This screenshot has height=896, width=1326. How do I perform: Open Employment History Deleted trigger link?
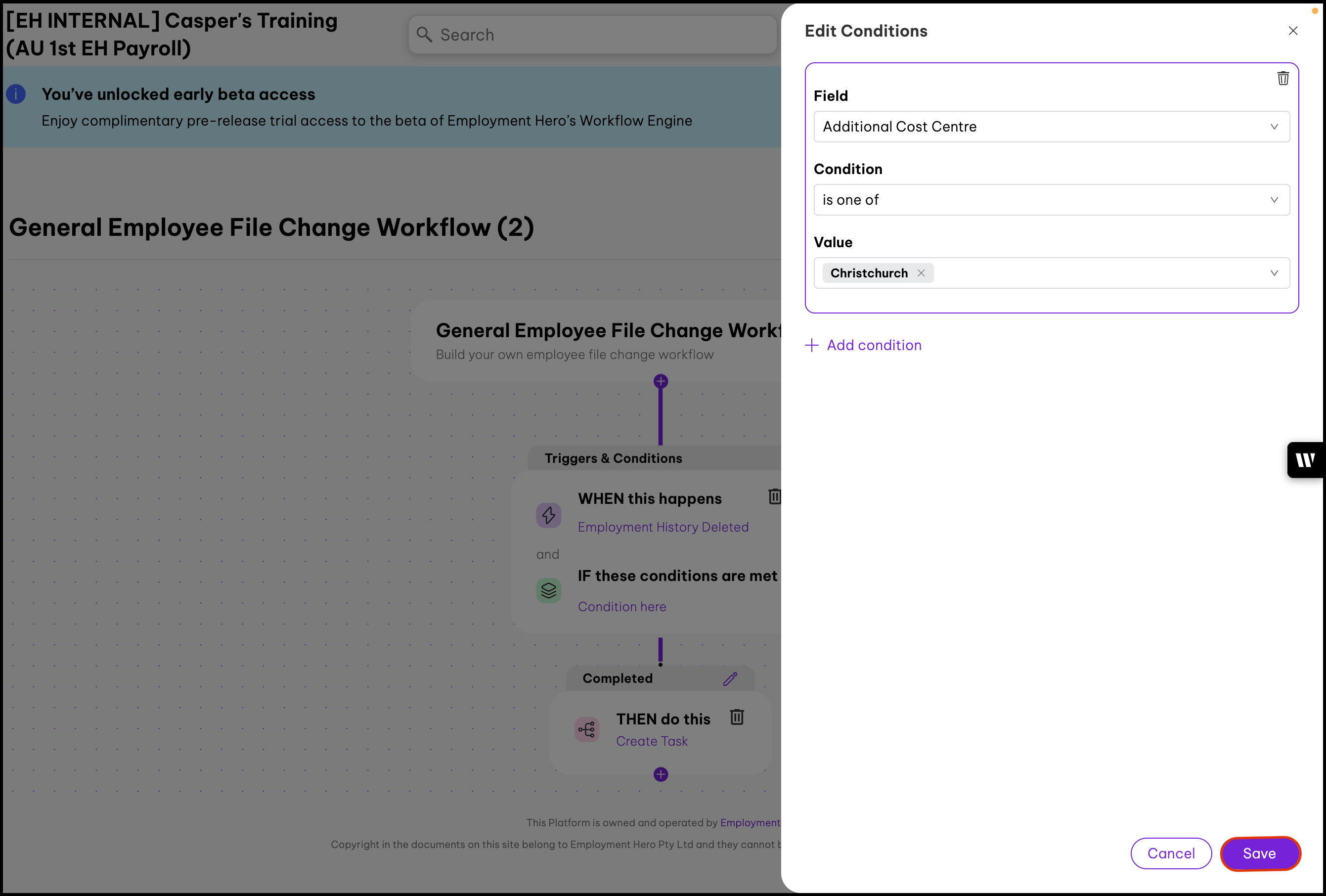(663, 527)
